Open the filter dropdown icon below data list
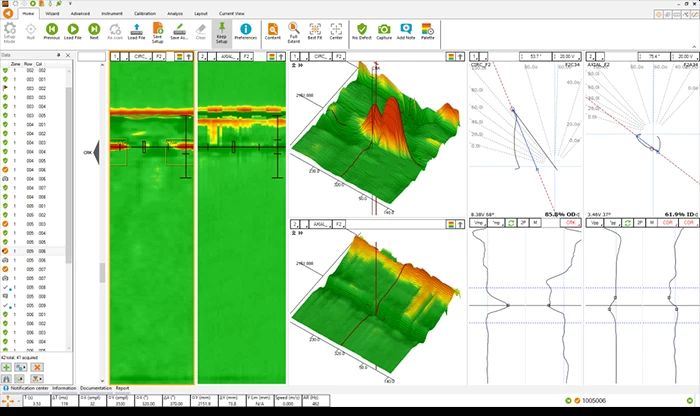Viewport: 700px width, 416px height. tap(37, 379)
